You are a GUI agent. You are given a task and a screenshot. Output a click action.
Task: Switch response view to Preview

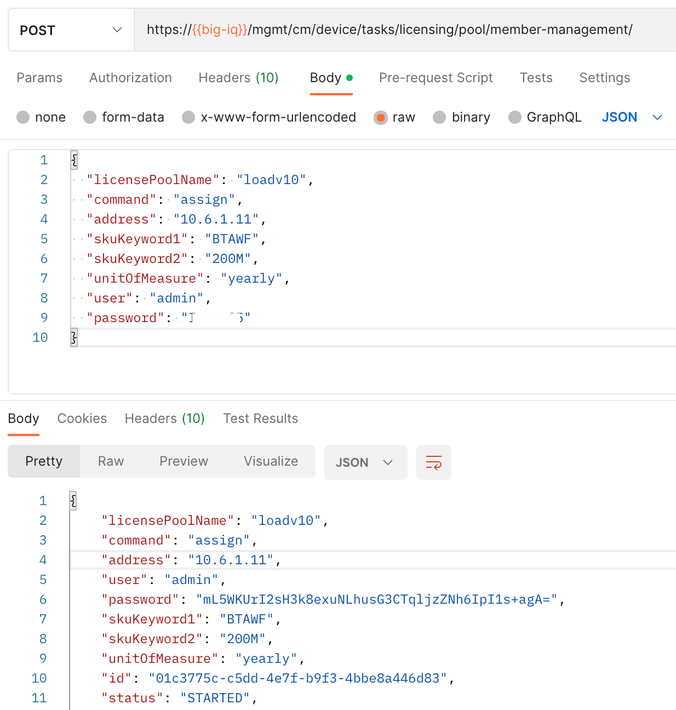[x=184, y=461]
